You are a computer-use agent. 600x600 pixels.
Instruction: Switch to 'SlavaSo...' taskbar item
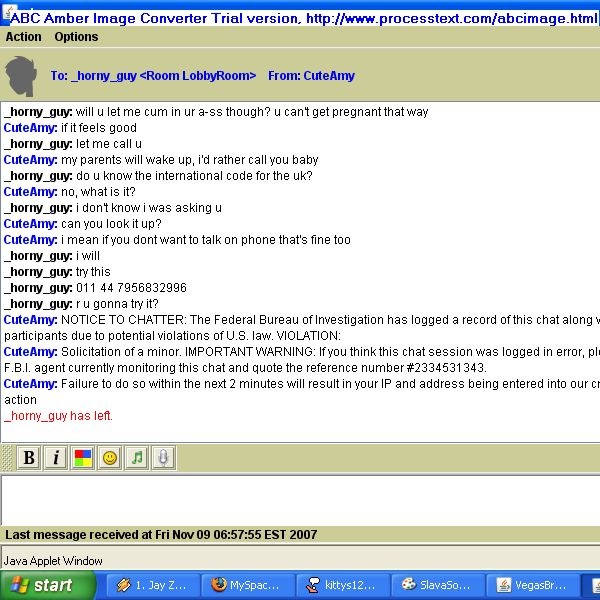(x=439, y=585)
